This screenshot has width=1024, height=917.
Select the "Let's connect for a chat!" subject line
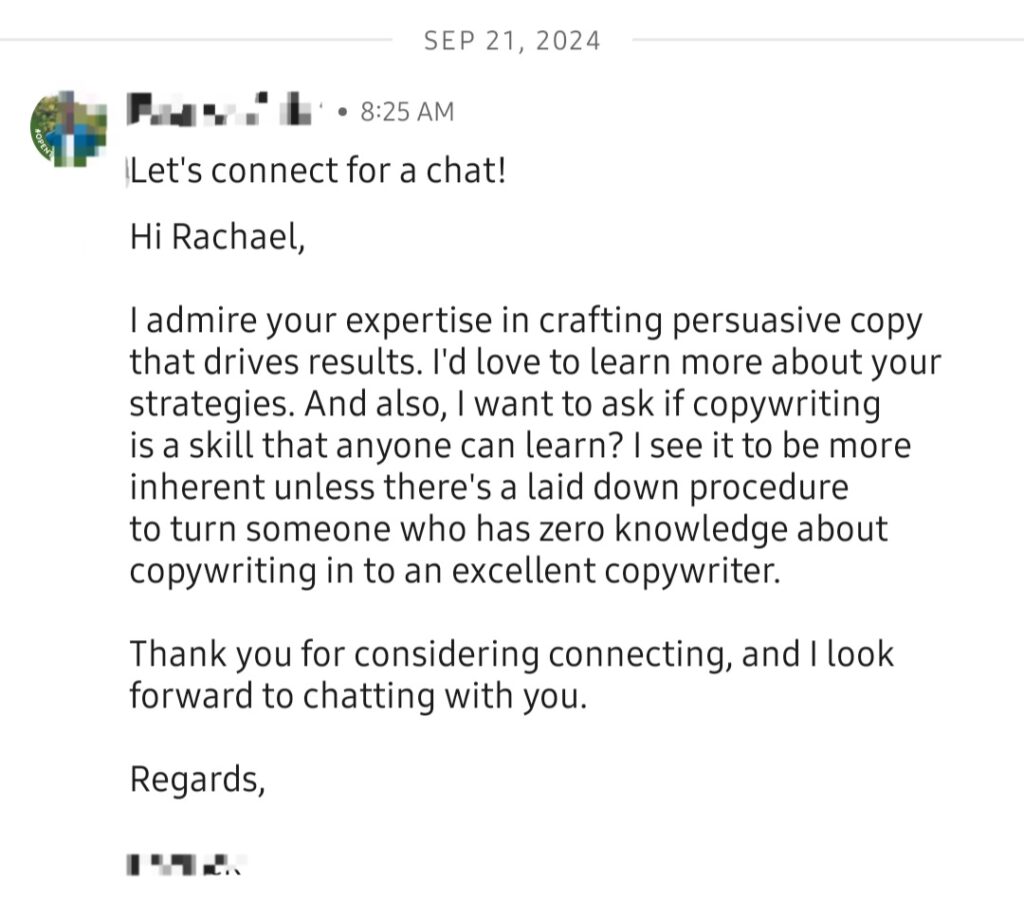click(x=318, y=170)
